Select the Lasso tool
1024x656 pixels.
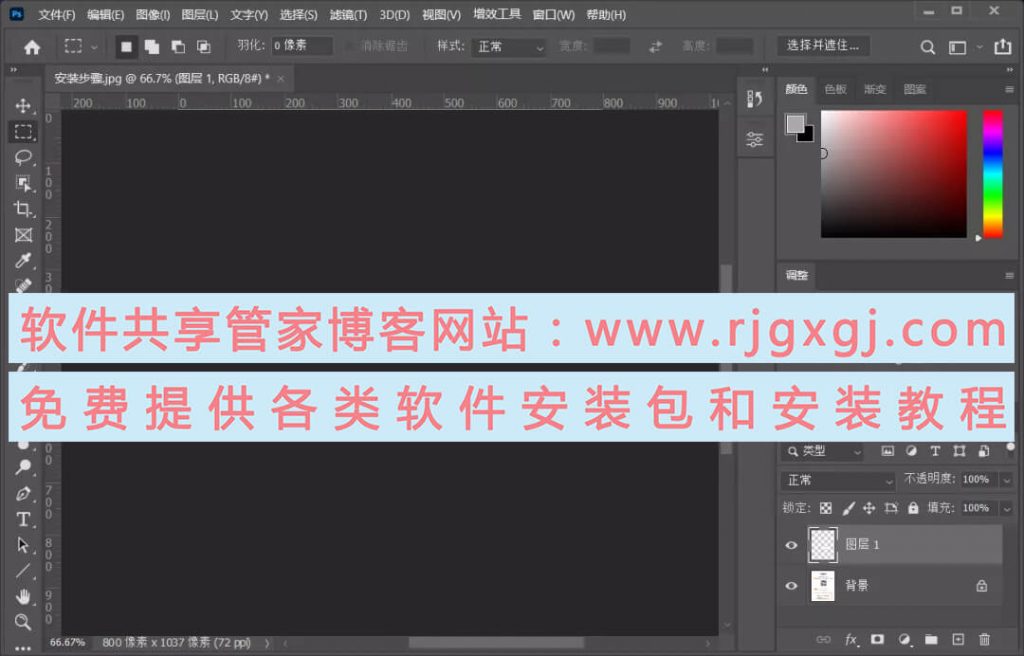click(x=23, y=157)
